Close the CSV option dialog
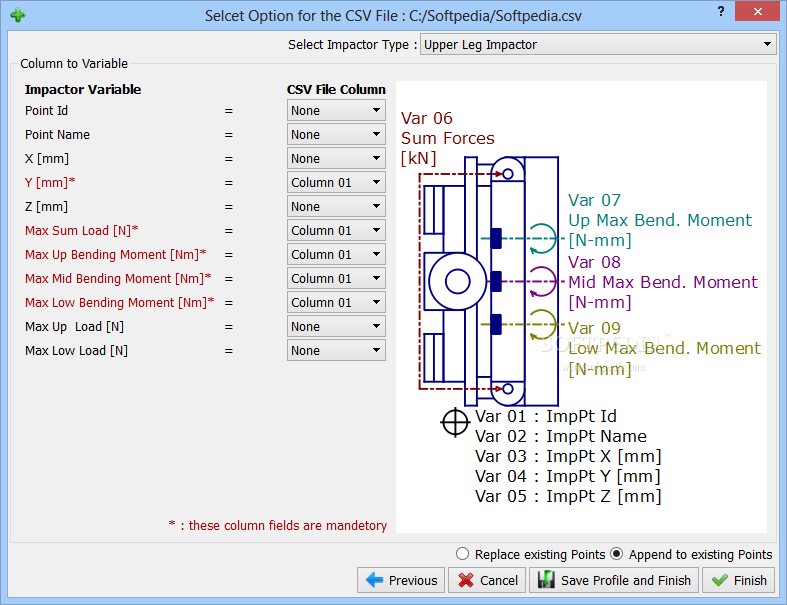The height and width of the screenshot is (605, 787). pos(757,11)
